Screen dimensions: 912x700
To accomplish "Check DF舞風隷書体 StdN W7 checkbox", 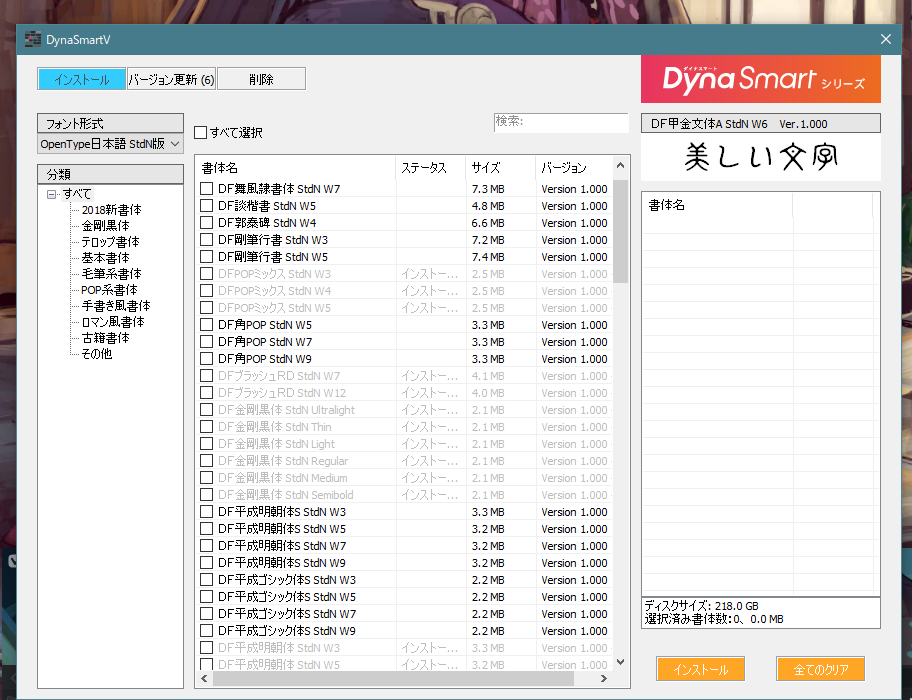I will click(206, 189).
